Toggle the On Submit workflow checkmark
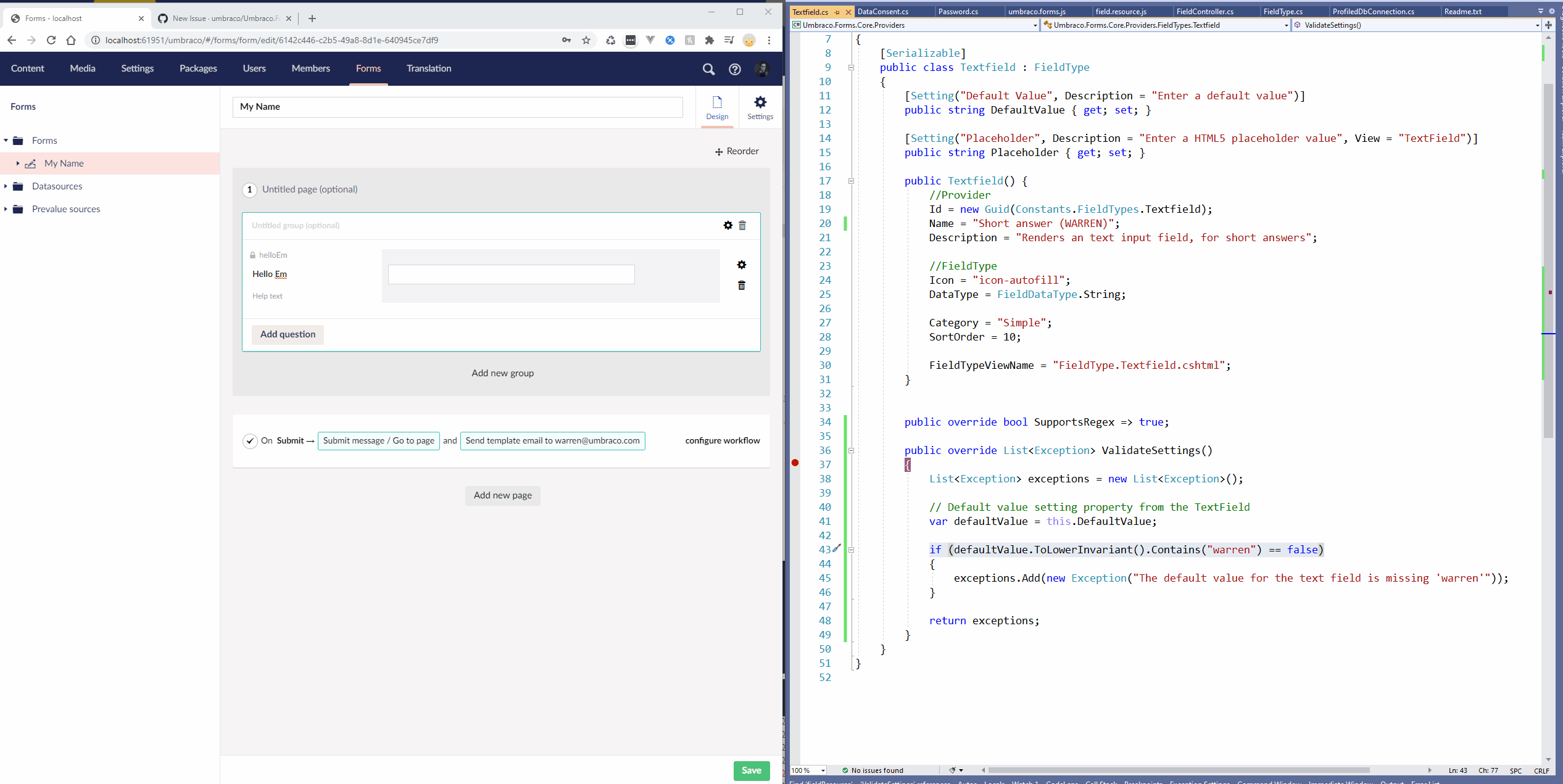Image resolution: width=1563 pixels, height=784 pixels. click(x=250, y=441)
